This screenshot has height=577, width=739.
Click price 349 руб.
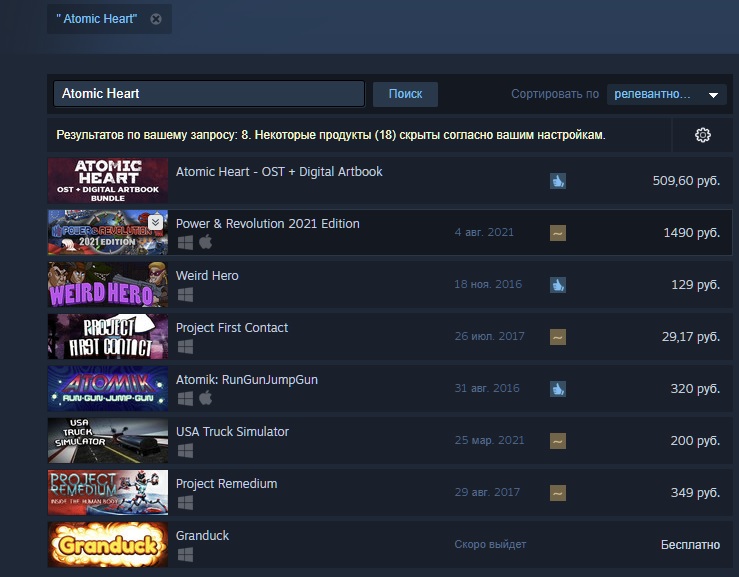695,493
